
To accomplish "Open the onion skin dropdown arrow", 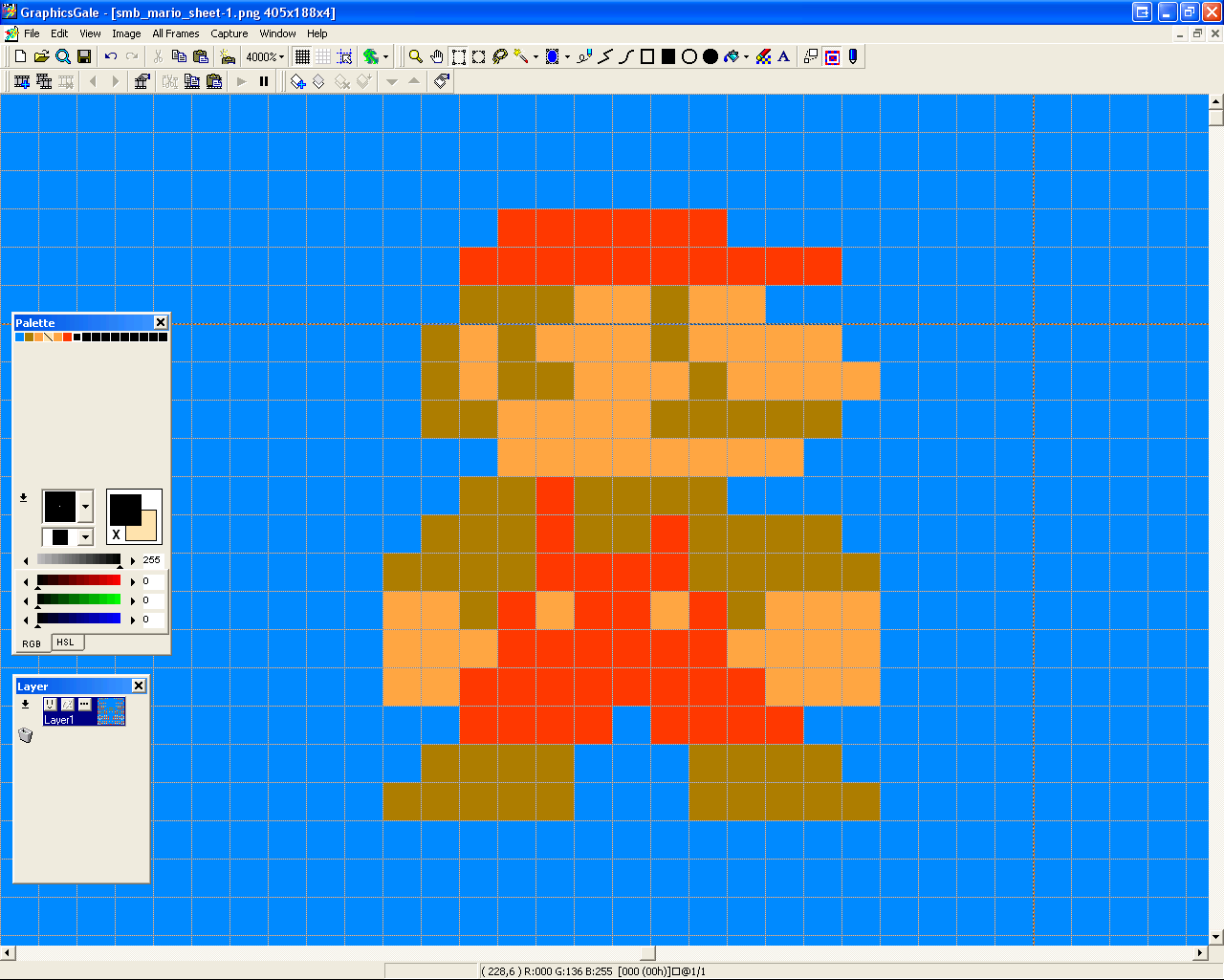I will click(x=385, y=57).
